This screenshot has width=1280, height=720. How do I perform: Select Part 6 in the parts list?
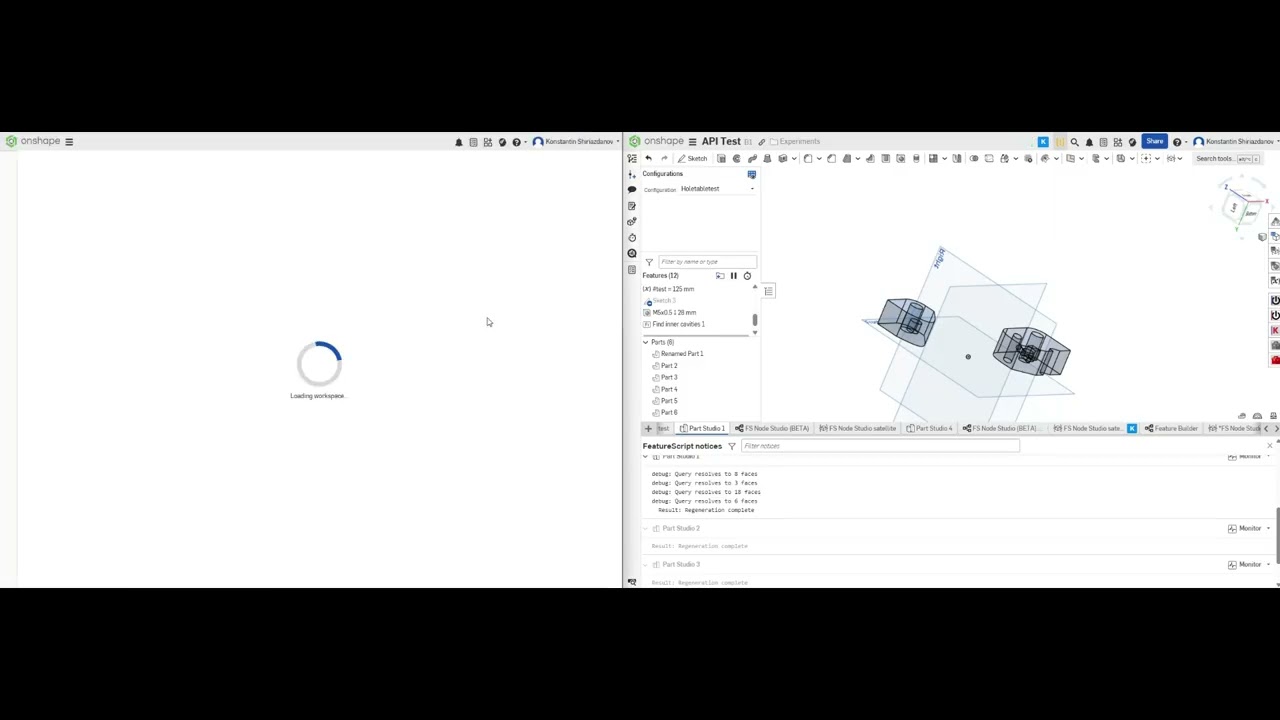[x=665, y=412]
